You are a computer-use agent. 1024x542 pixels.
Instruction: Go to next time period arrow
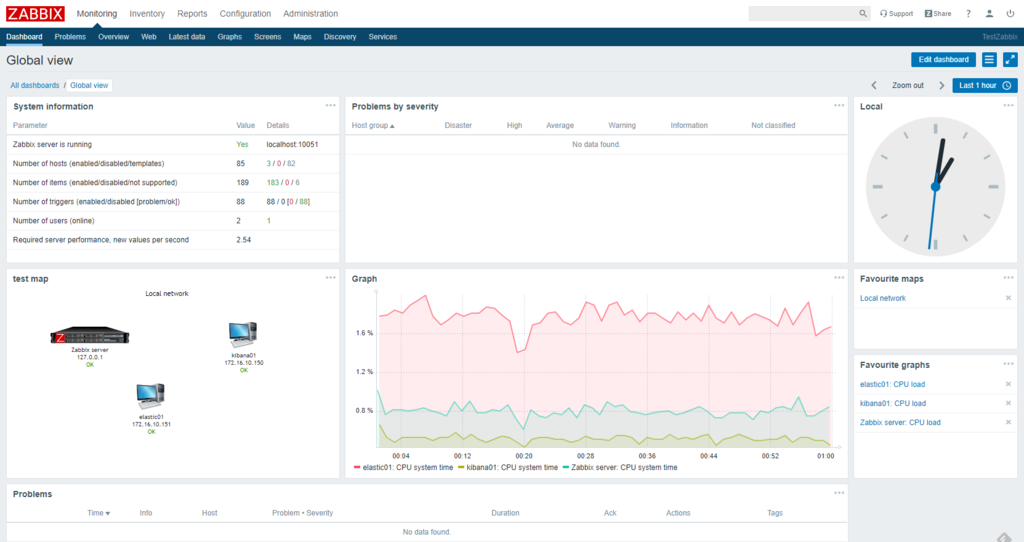click(941, 86)
